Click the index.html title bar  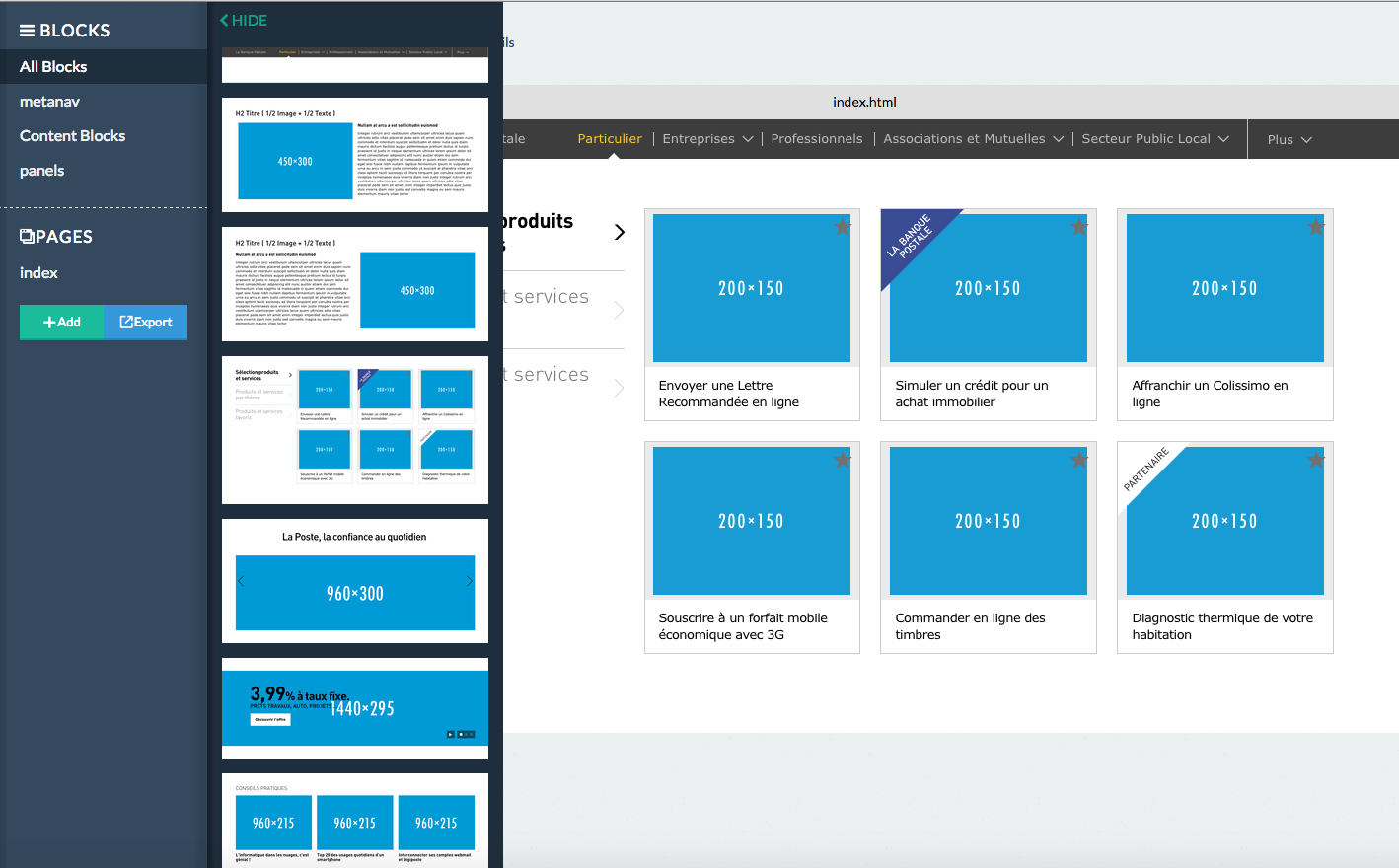click(x=864, y=102)
